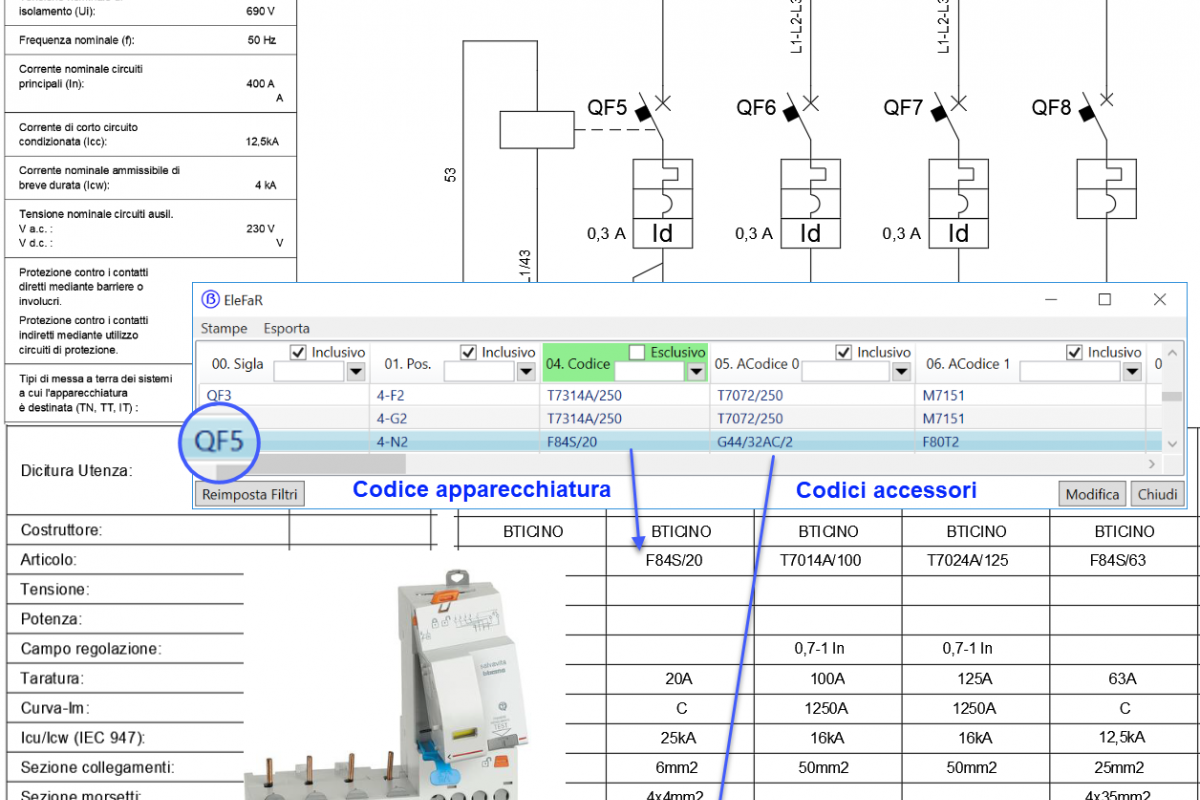The width and height of the screenshot is (1200, 800).
Task: Click the 63A value in the Taratura row
Action: [1124, 679]
